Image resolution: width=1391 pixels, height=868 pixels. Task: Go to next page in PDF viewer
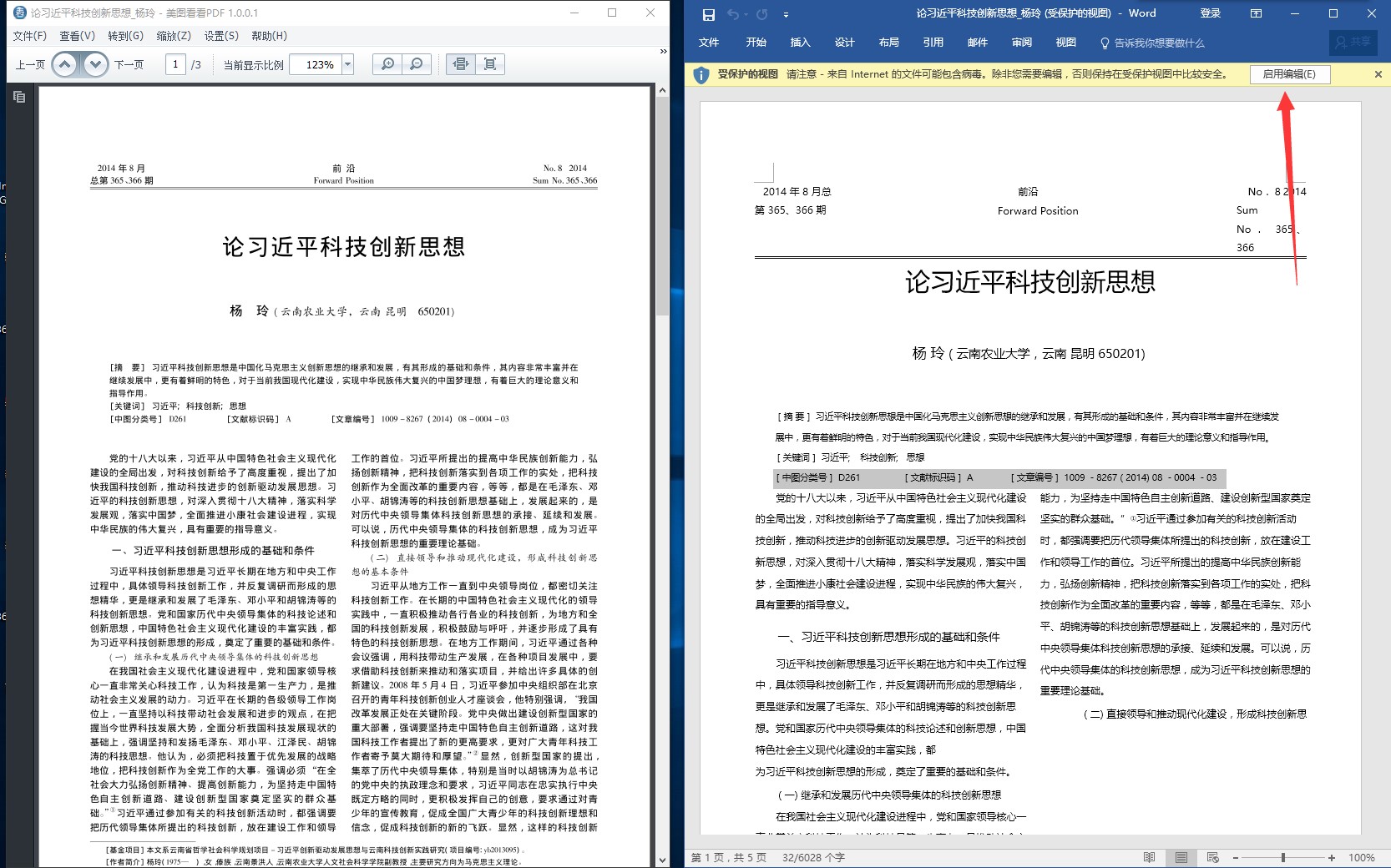coord(95,64)
